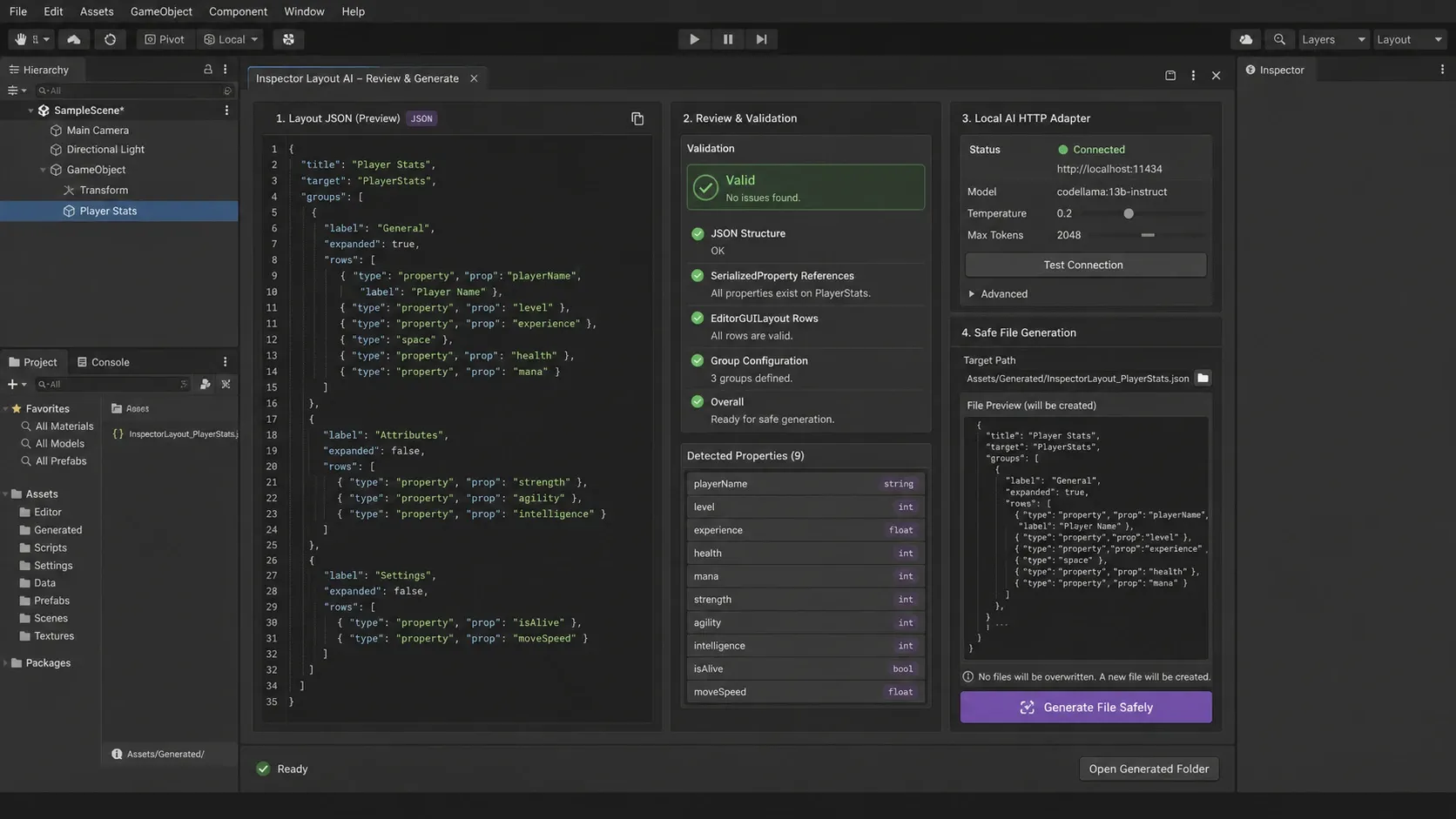Click Generate File Safely button
This screenshot has height=819, width=1456.
pos(1086,708)
